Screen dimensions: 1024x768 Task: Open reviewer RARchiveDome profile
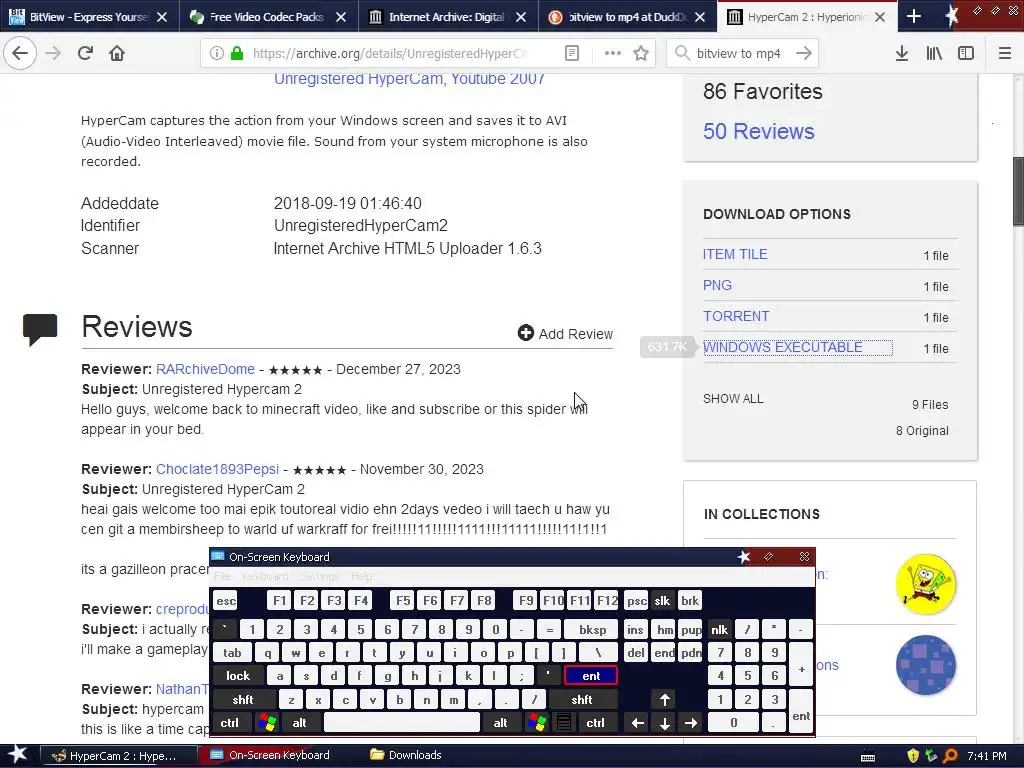[x=205, y=369]
